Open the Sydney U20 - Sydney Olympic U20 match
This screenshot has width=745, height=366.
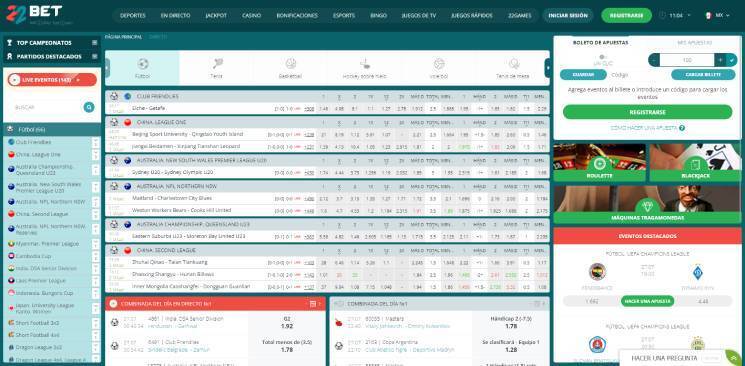click(x=172, y=172)
